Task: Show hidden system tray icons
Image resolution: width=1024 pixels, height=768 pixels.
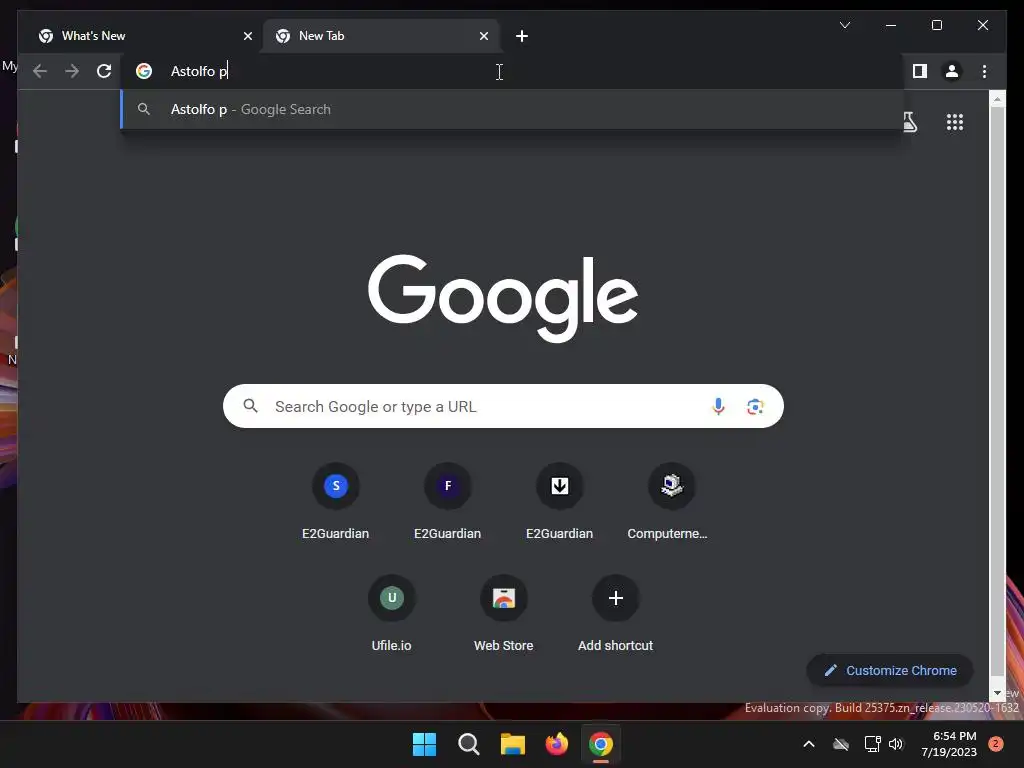Action: click(808, 744)
